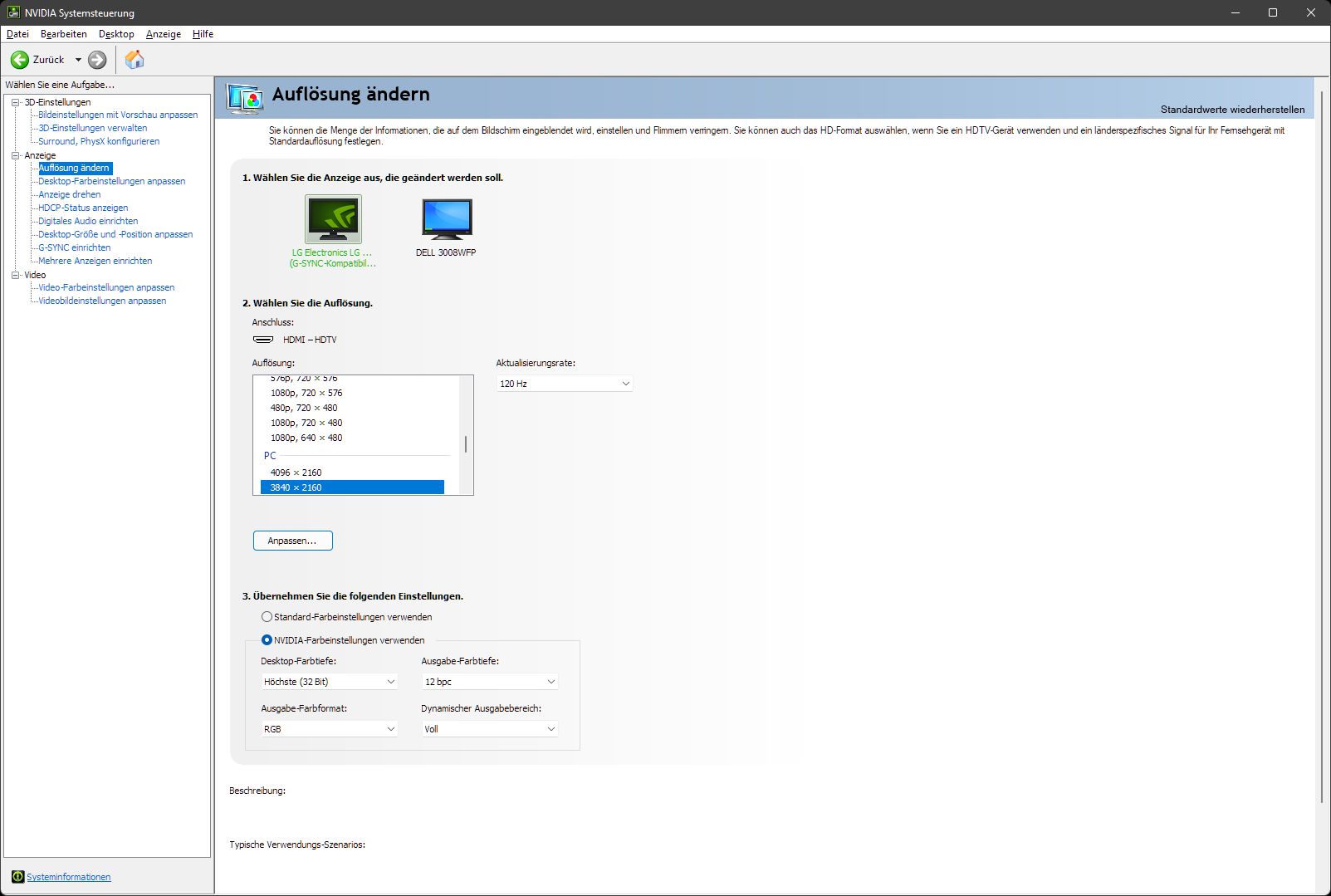Select resolution 3840 × 2160
1331x896 pixels.
click(352, 487)
